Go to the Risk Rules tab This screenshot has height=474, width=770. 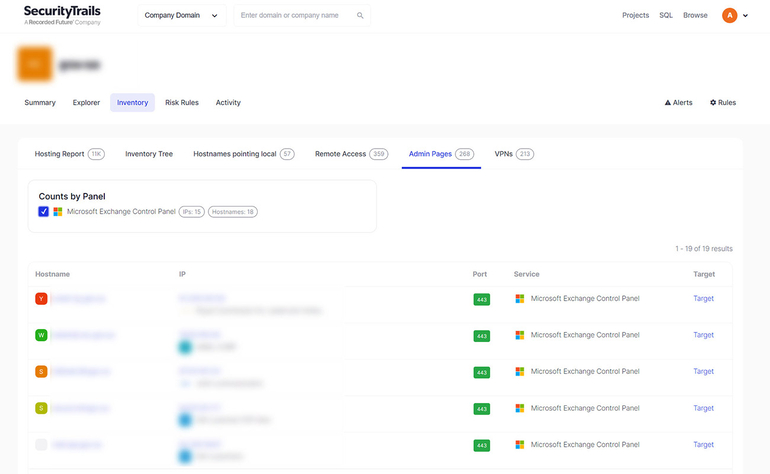coord(182,103)
